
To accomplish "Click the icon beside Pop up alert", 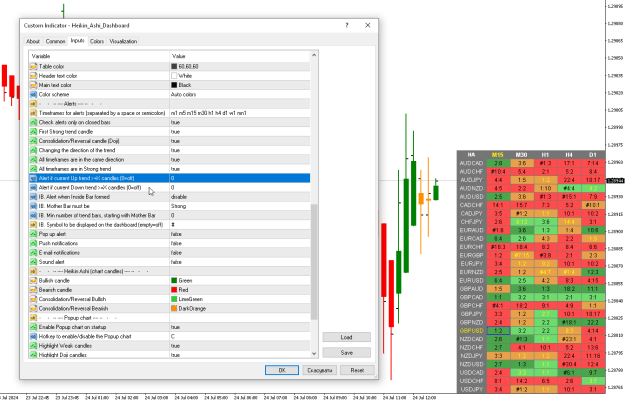I will point(33,234).
